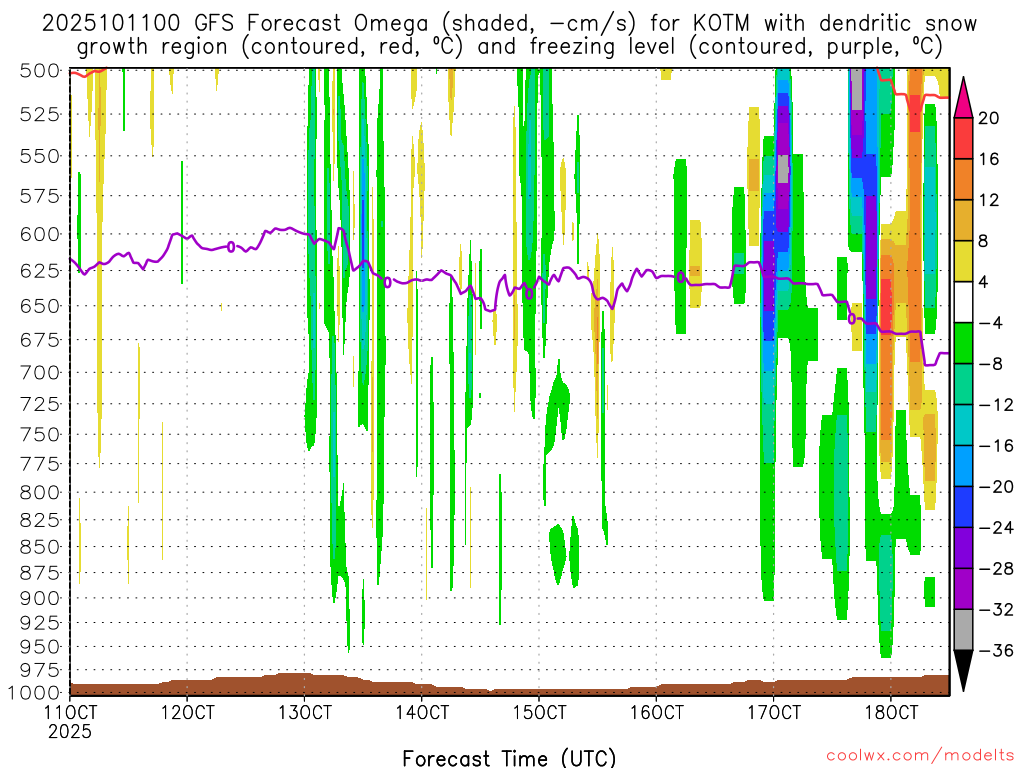Screen dimensions: 1024x768
Task: Click the bright green swatch between -4 and -8
Action: [963, 344]
